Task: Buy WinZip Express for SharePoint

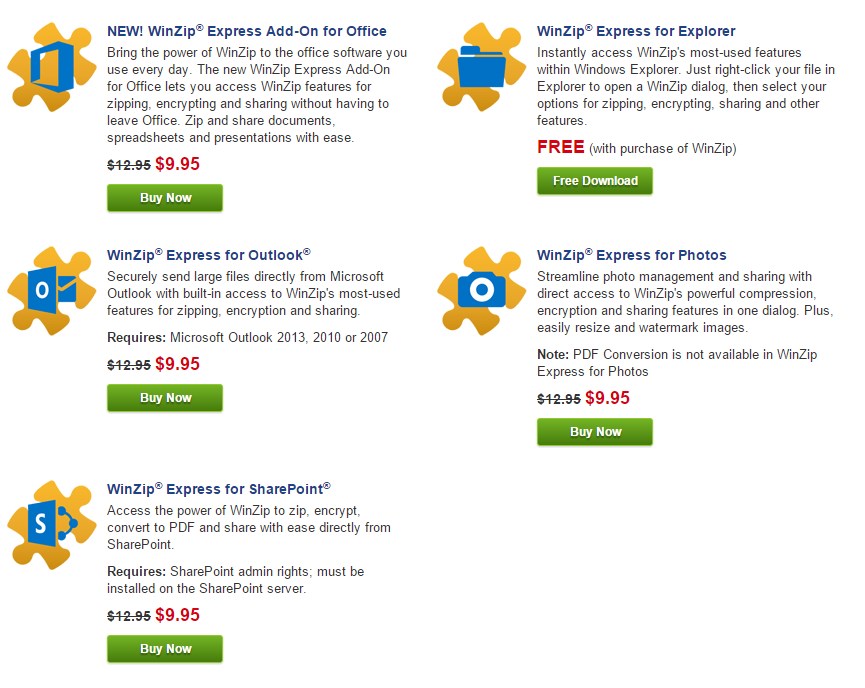Action: tap(165, 649)
